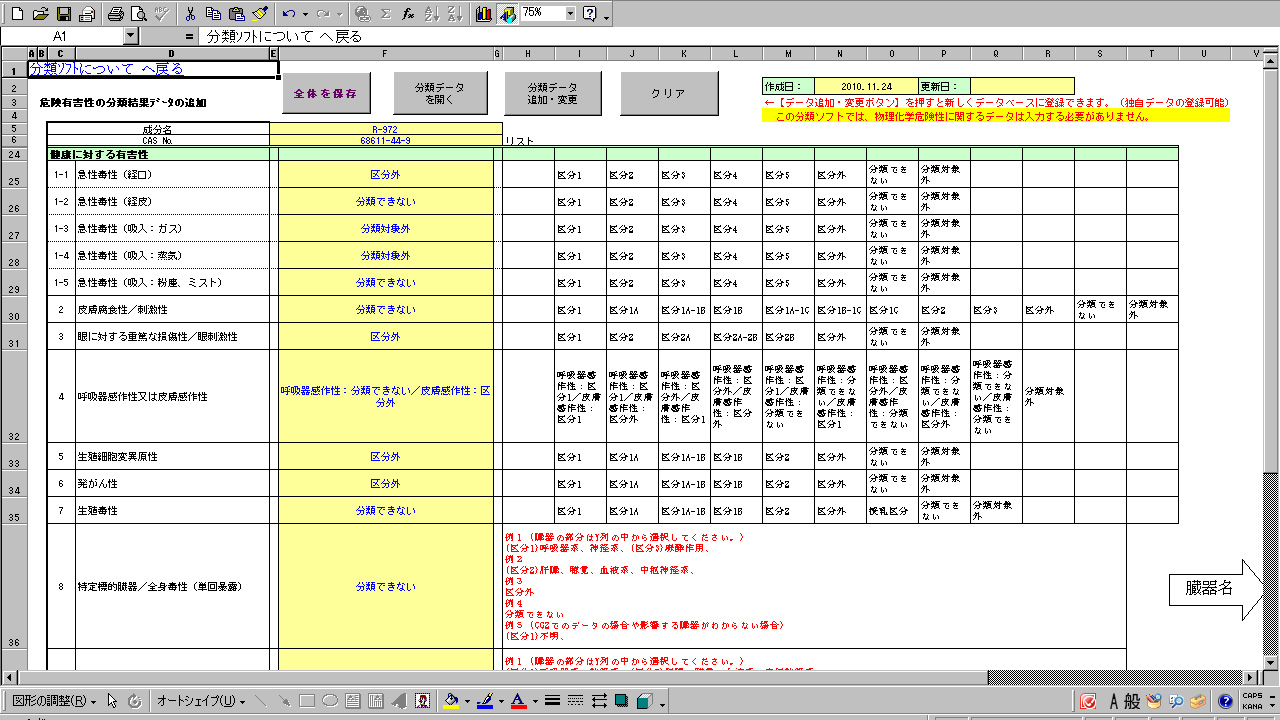The width and height of the screenshot is (1280, 720).
Task: Create a new workbook from toolbar
Action: (x=17, y=14)
